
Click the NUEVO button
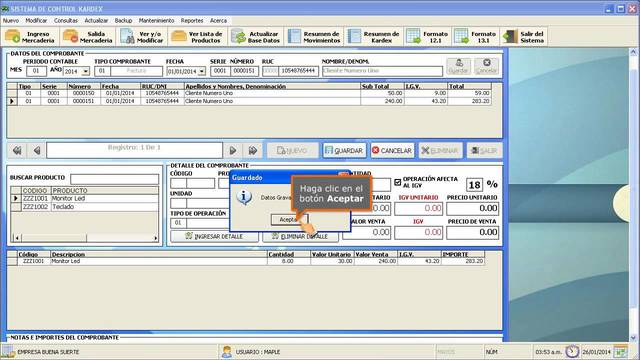coord(292,151)
